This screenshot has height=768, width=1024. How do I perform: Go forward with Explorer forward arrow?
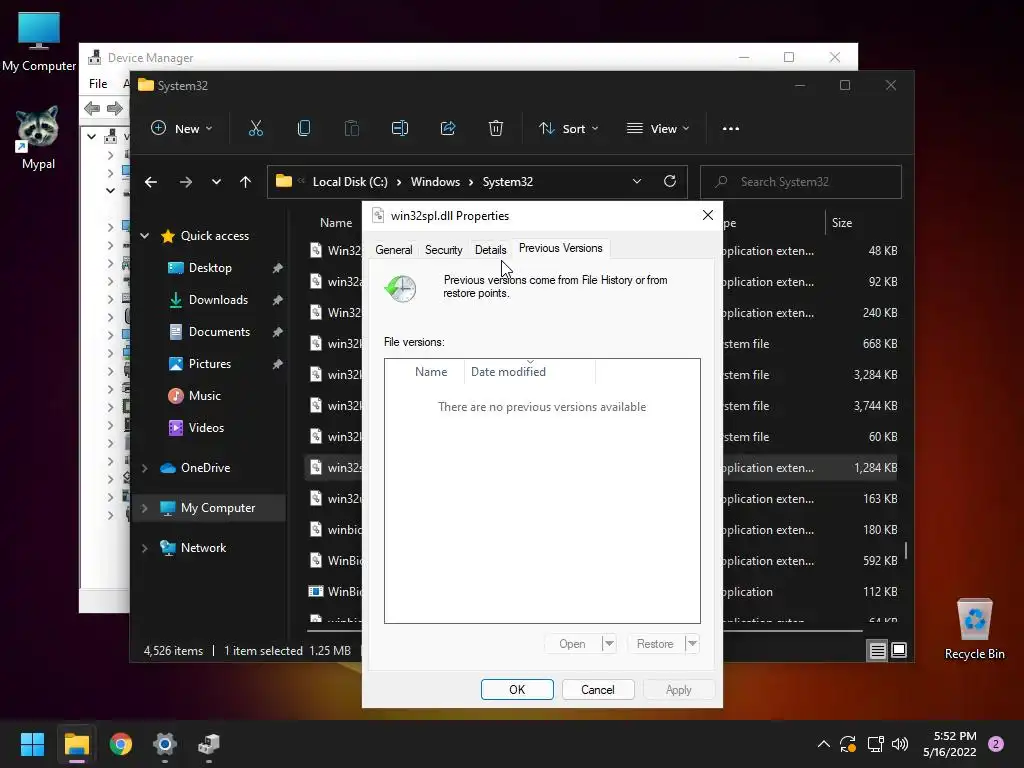point(186,182)
